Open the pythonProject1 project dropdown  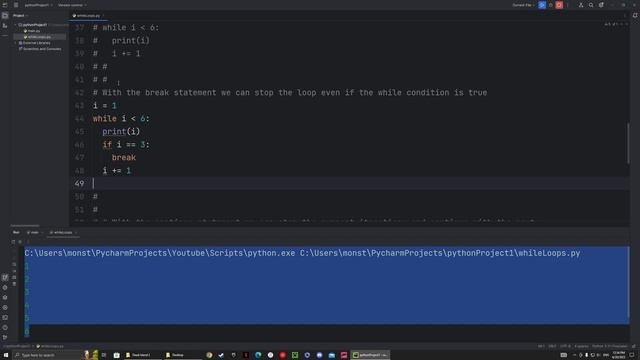point(38,5)
